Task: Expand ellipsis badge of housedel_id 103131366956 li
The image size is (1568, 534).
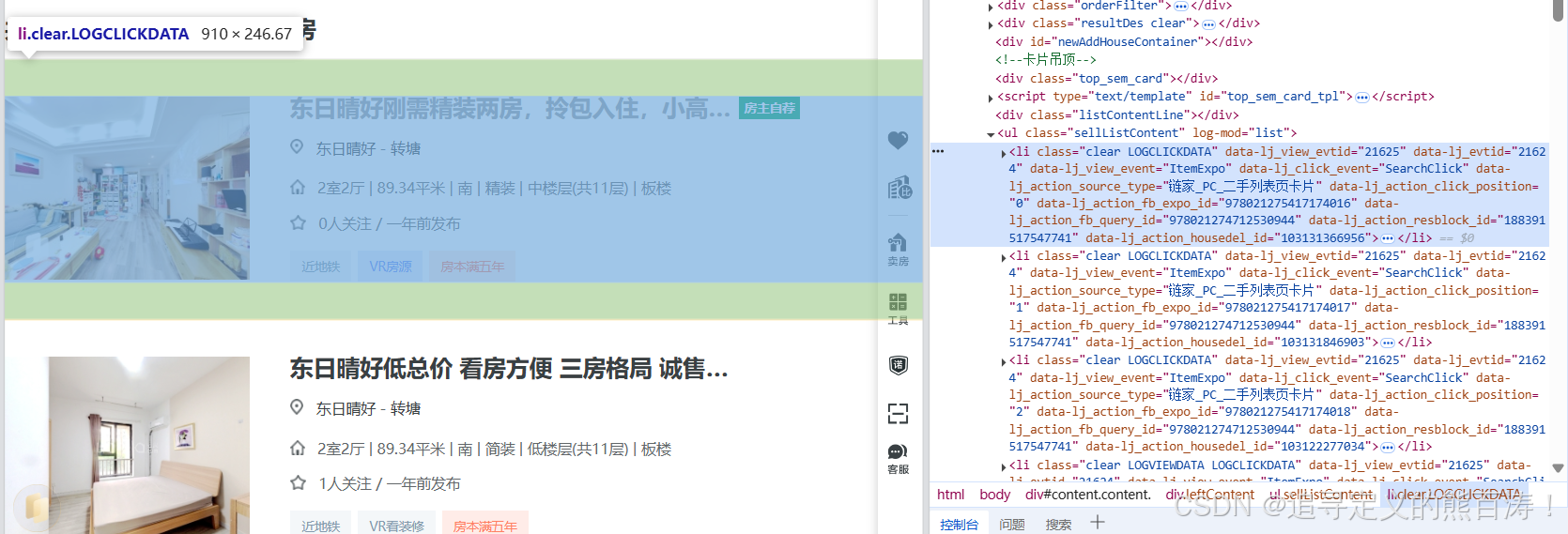Action: [x=1388, y=238]
